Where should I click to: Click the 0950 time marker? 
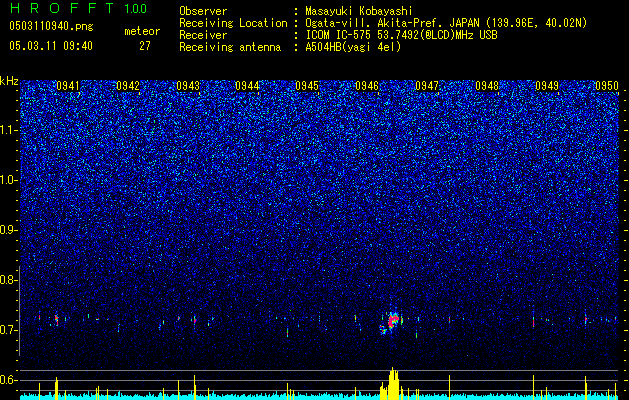[x=607, y=86]
